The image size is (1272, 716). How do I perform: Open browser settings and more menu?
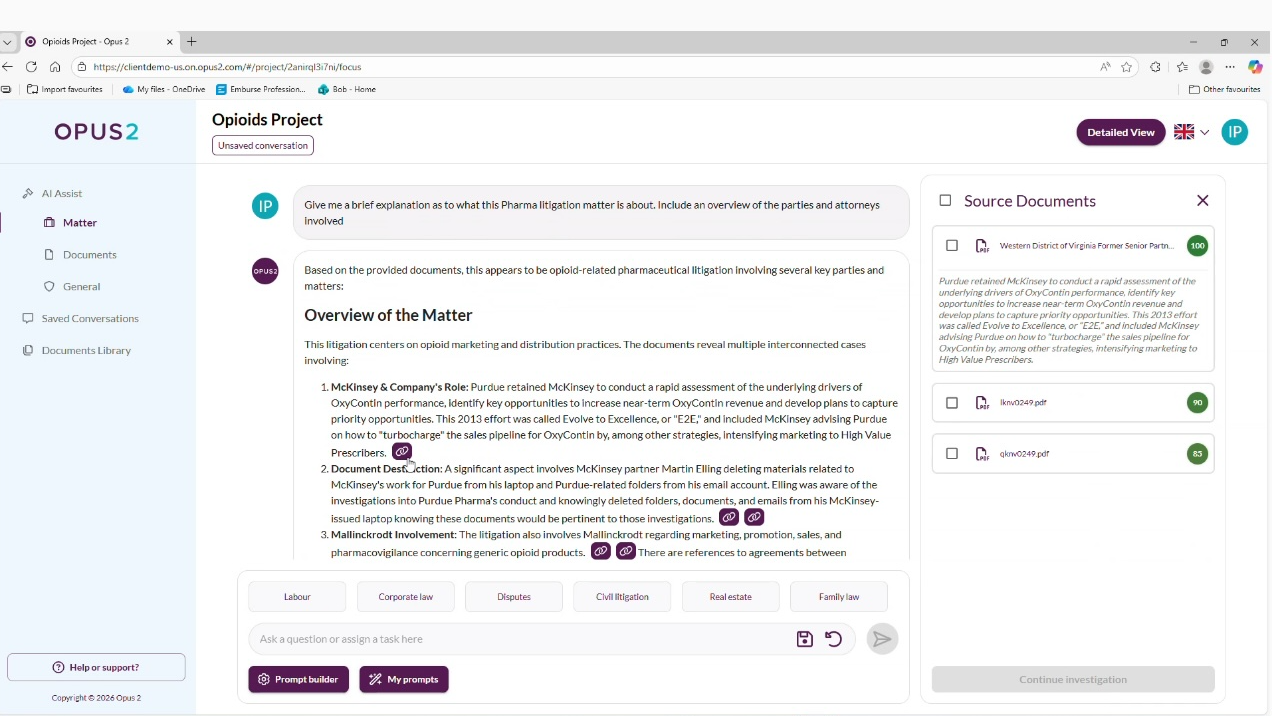[x=1230, y=67]
